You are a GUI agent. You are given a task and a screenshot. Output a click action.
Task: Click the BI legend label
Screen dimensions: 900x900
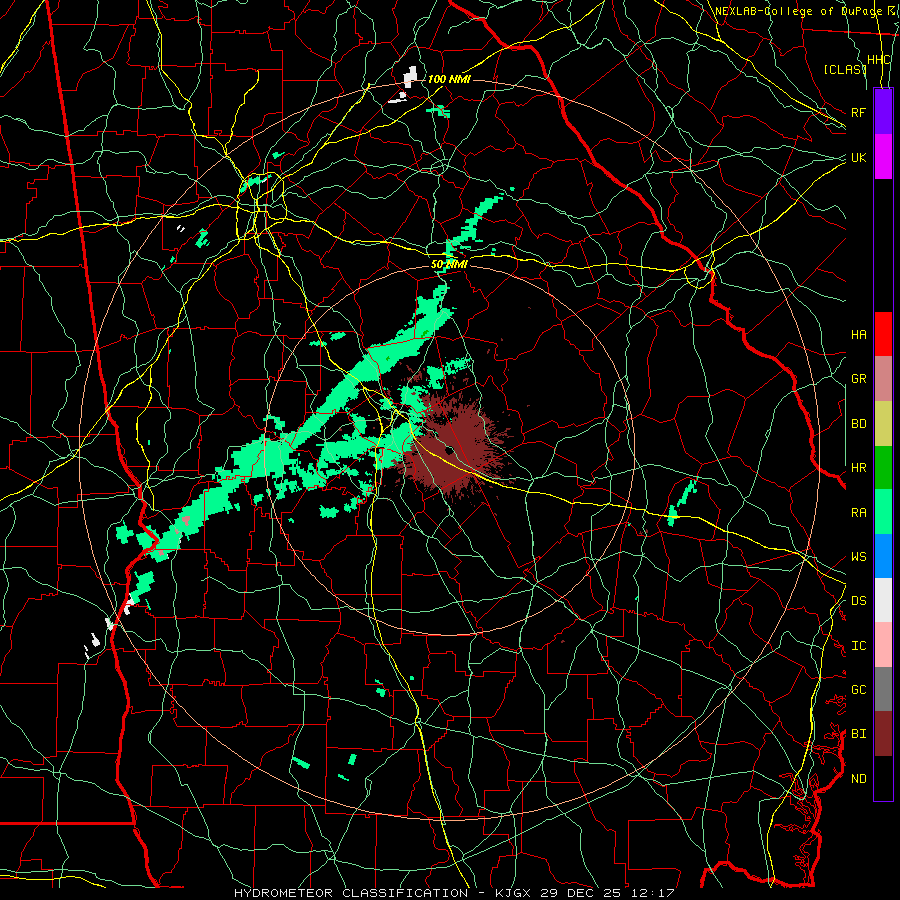coord(858,734)
